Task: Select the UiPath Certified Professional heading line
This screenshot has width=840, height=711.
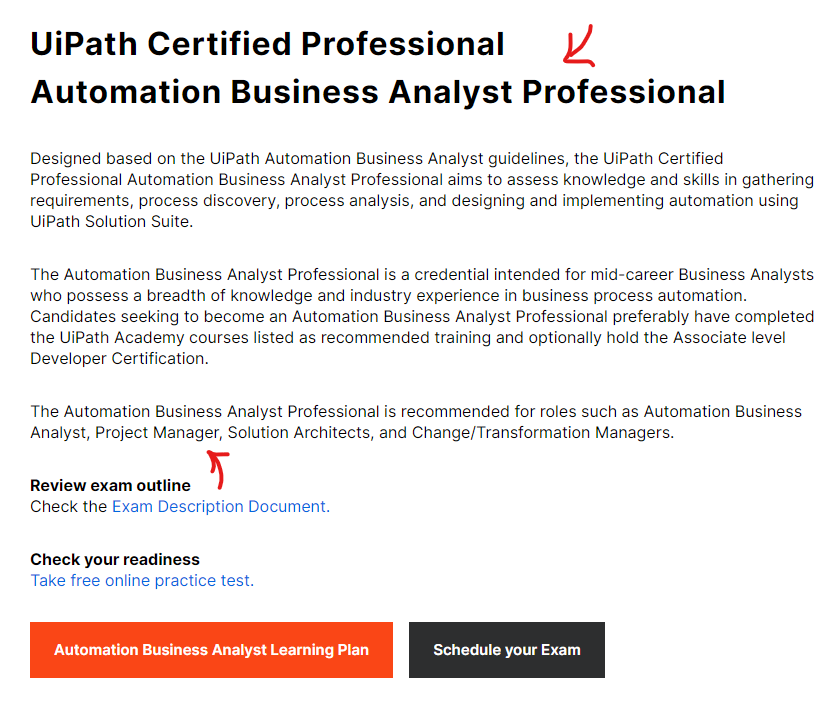Action: [x=267, y=44]
